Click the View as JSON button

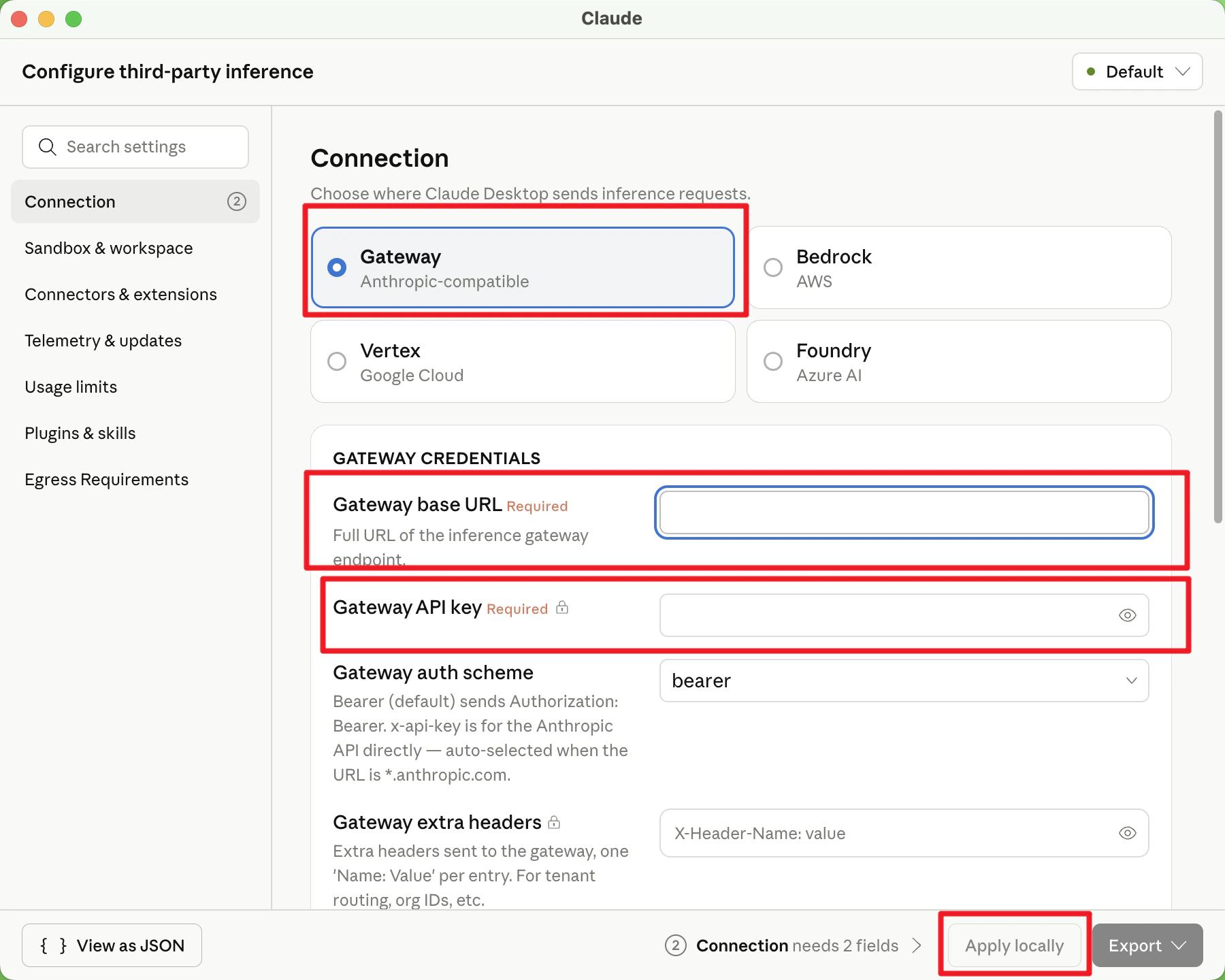point(112,945)
